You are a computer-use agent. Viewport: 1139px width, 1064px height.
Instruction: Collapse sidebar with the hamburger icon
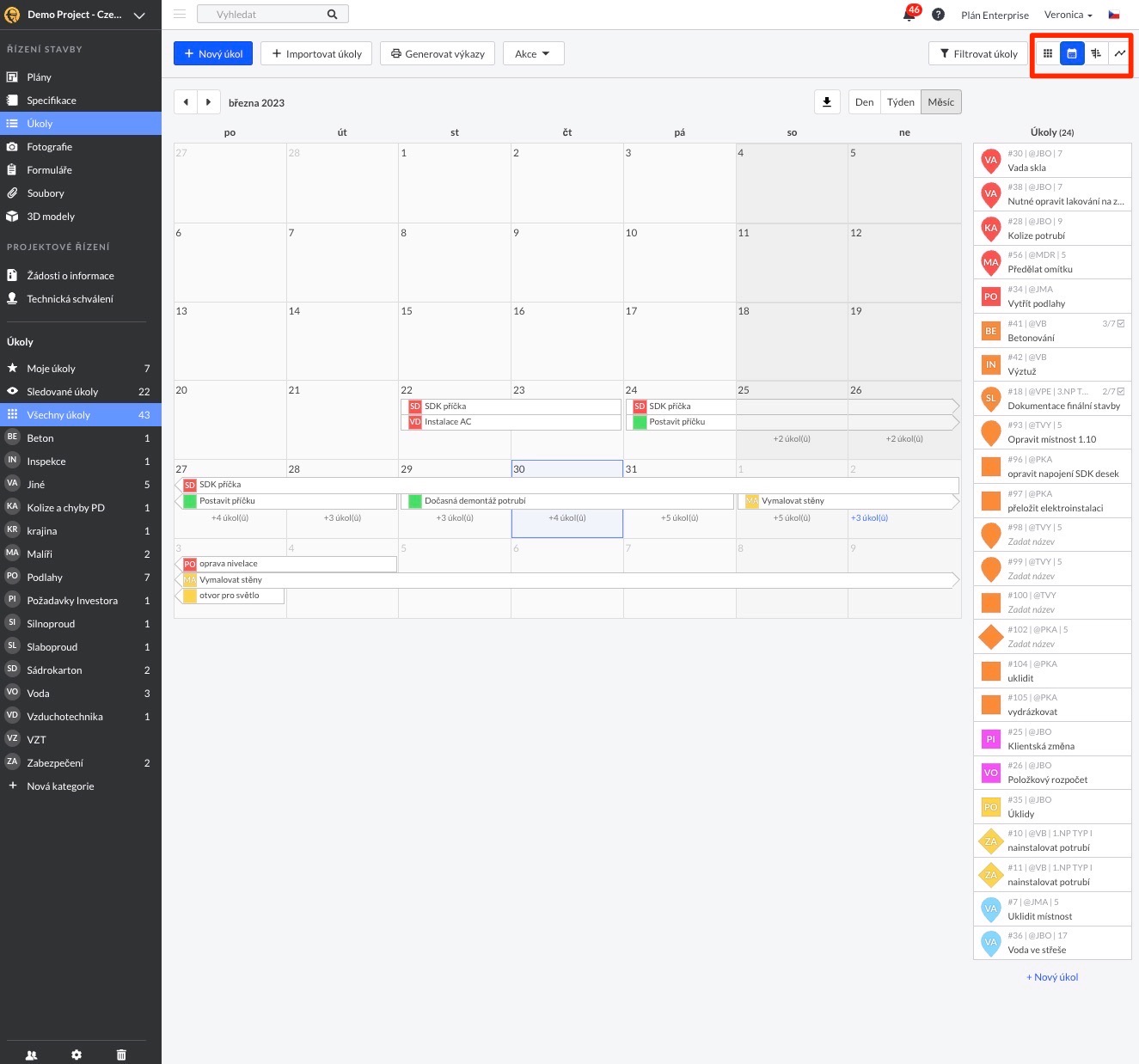click(x=180, y=15)
